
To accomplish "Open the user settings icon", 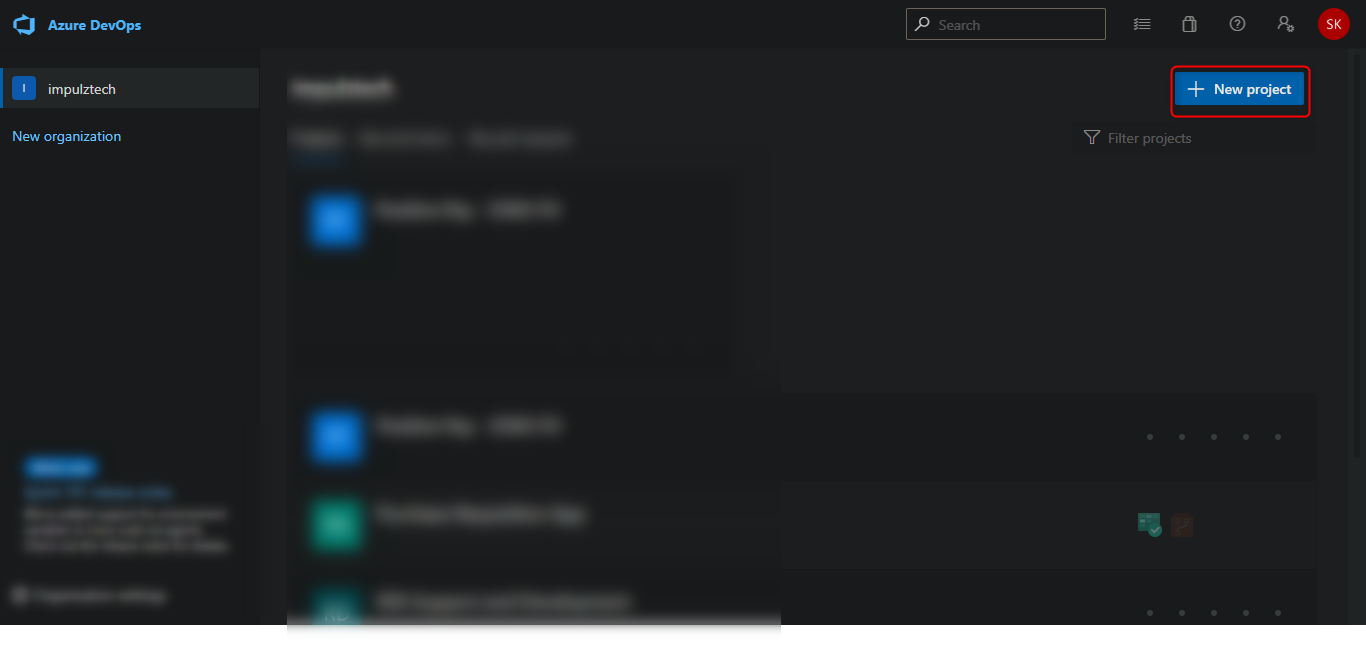I will (x=1285, y=24).
